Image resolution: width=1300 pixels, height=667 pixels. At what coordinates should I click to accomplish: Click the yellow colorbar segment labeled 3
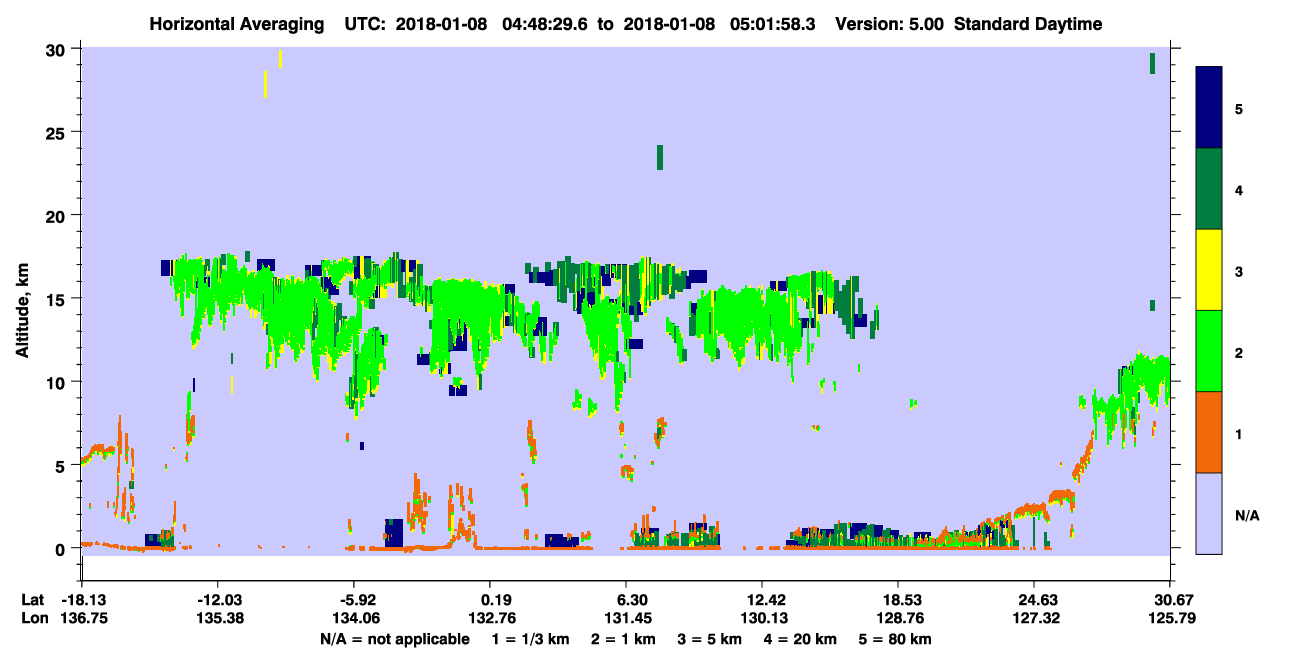point(1210,270)
